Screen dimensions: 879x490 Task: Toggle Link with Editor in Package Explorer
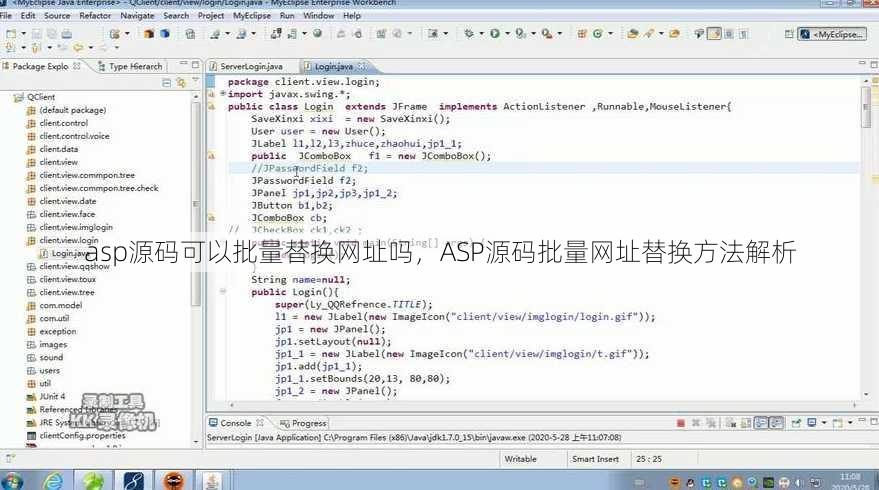(181, 83)
